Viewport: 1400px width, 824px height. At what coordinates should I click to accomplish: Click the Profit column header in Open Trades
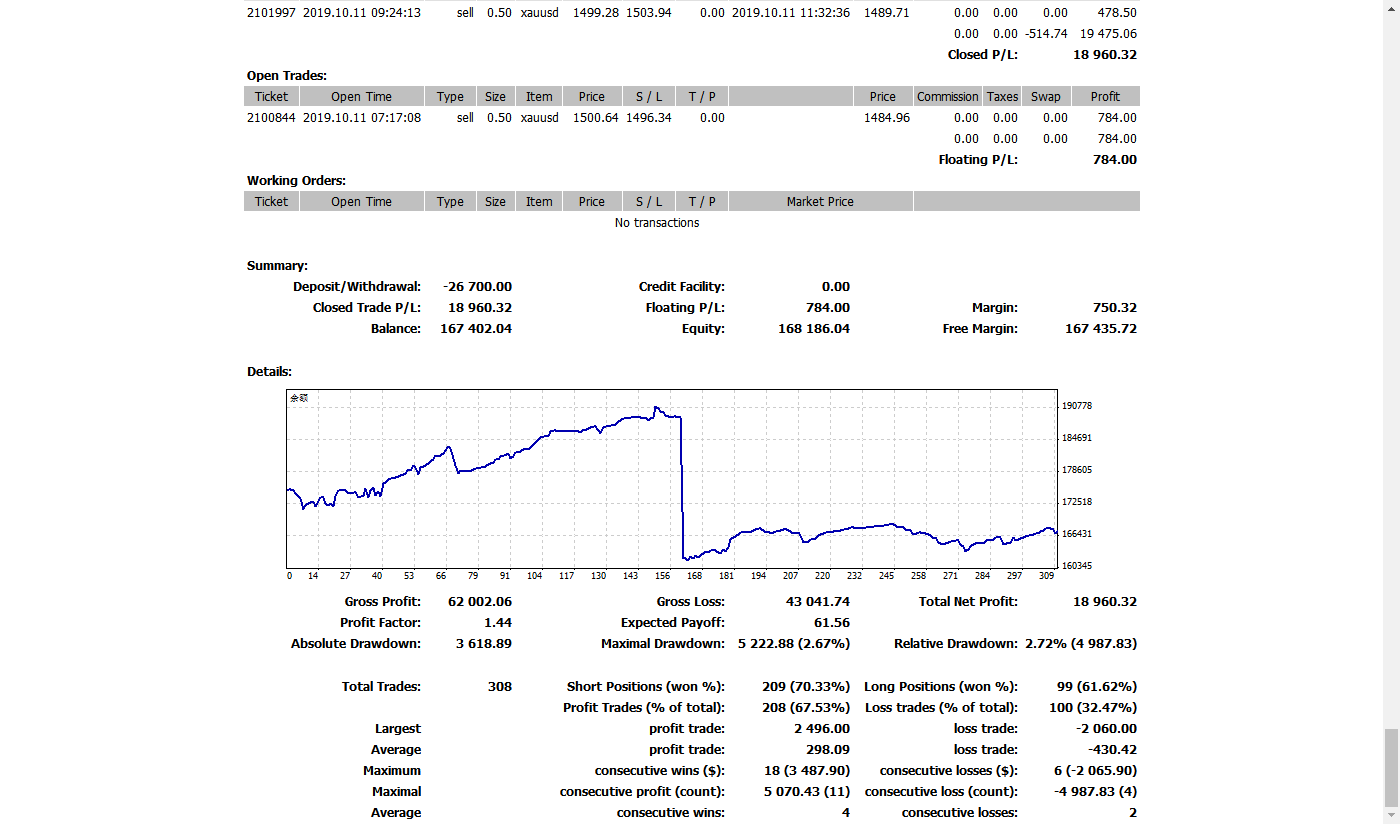tap(1105, 97)
